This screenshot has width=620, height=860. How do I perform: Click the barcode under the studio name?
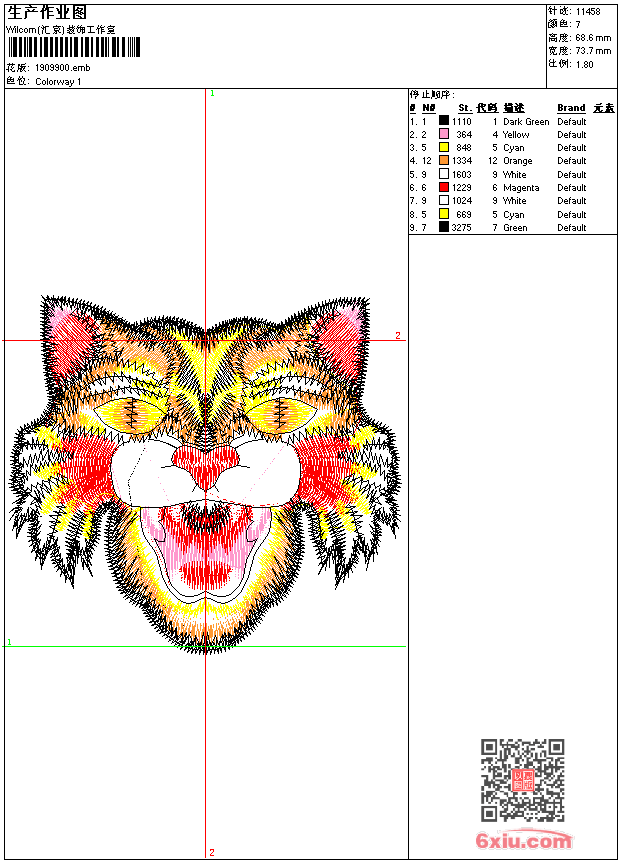click(74, 47)
